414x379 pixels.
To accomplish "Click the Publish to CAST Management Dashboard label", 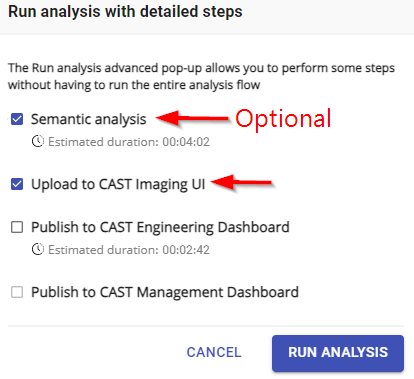I will pyautogui.click(x=165, y=292).
